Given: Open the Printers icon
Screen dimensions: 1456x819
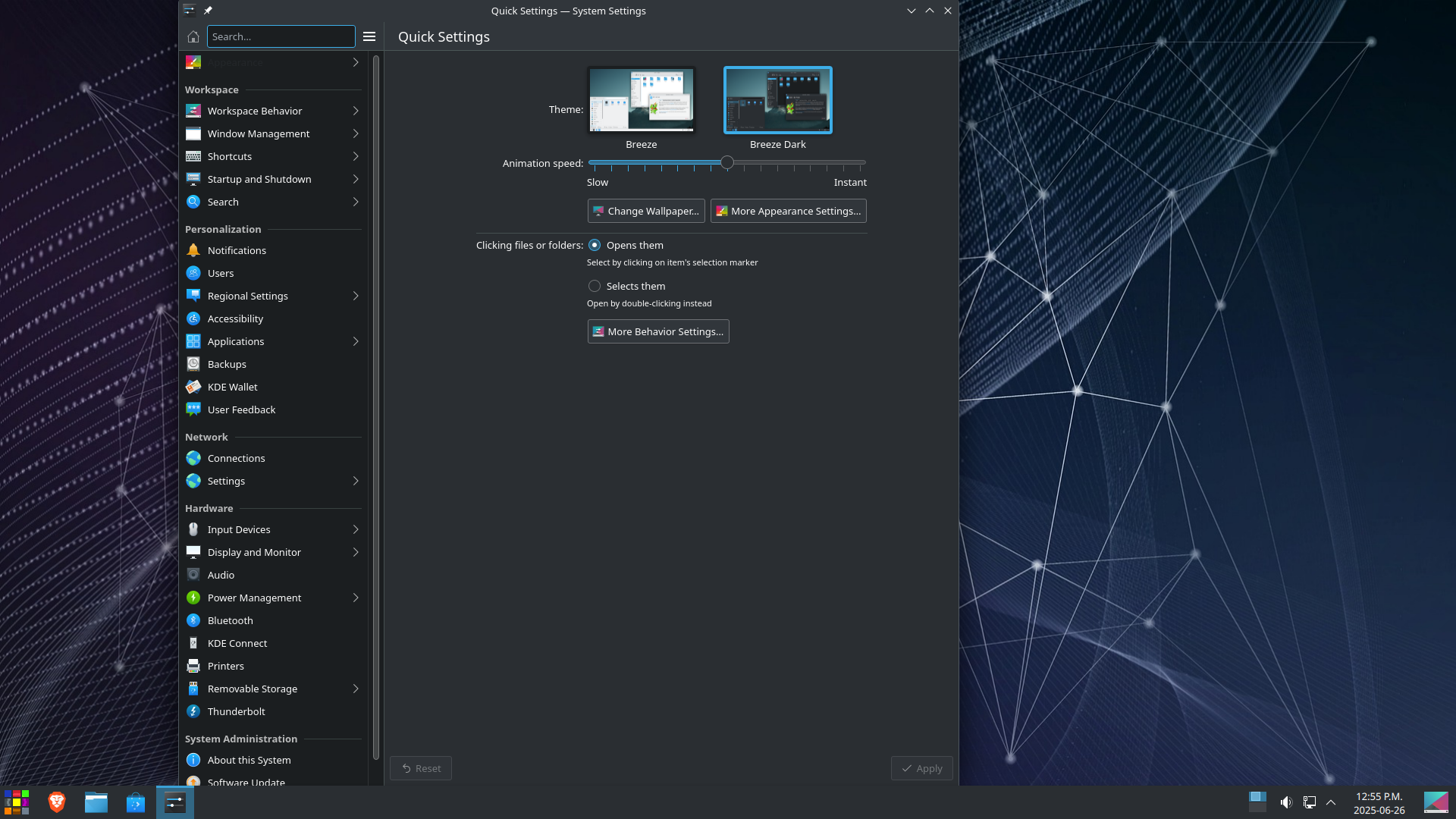Looking at the screenshot, I should (x=193, y=666).
